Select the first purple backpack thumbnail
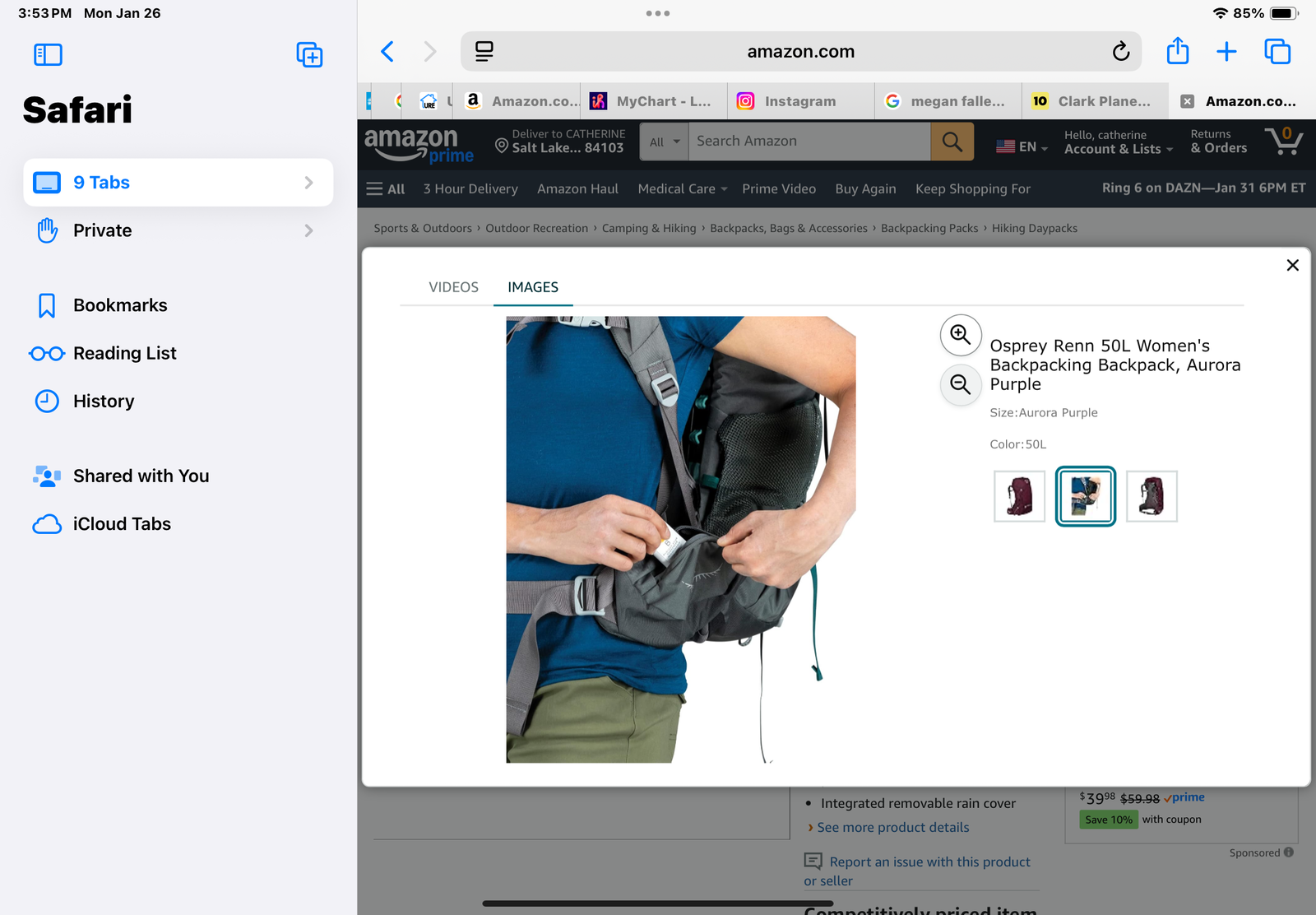Screen dimensions: 1316x915 tap(1019, 496)
